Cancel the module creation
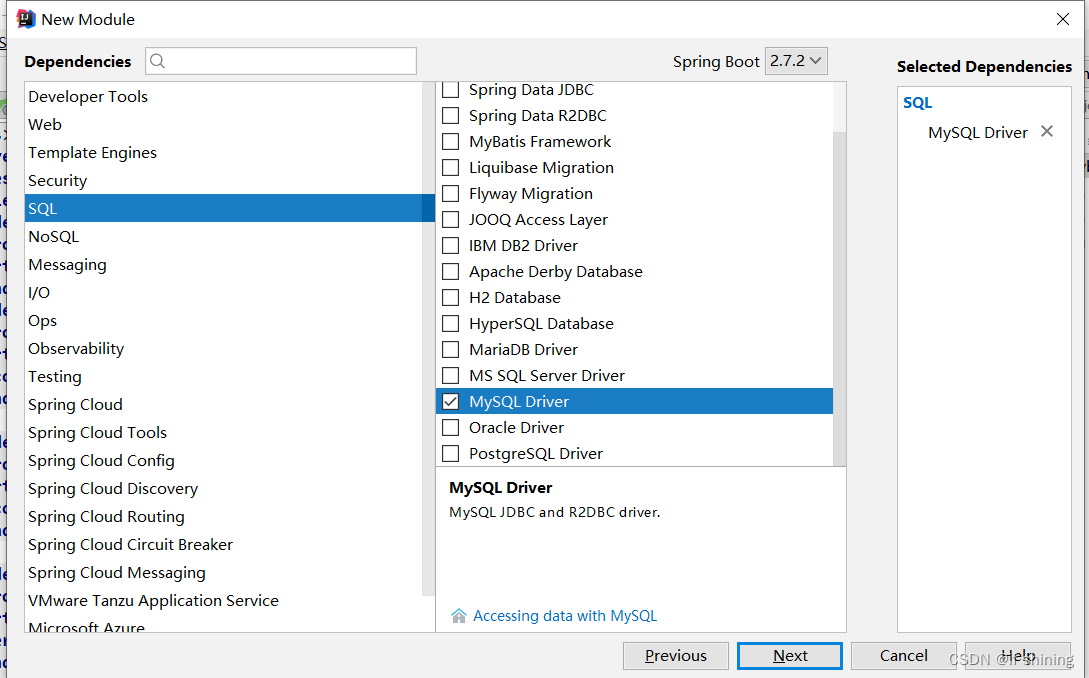 [x=903, y=656]
